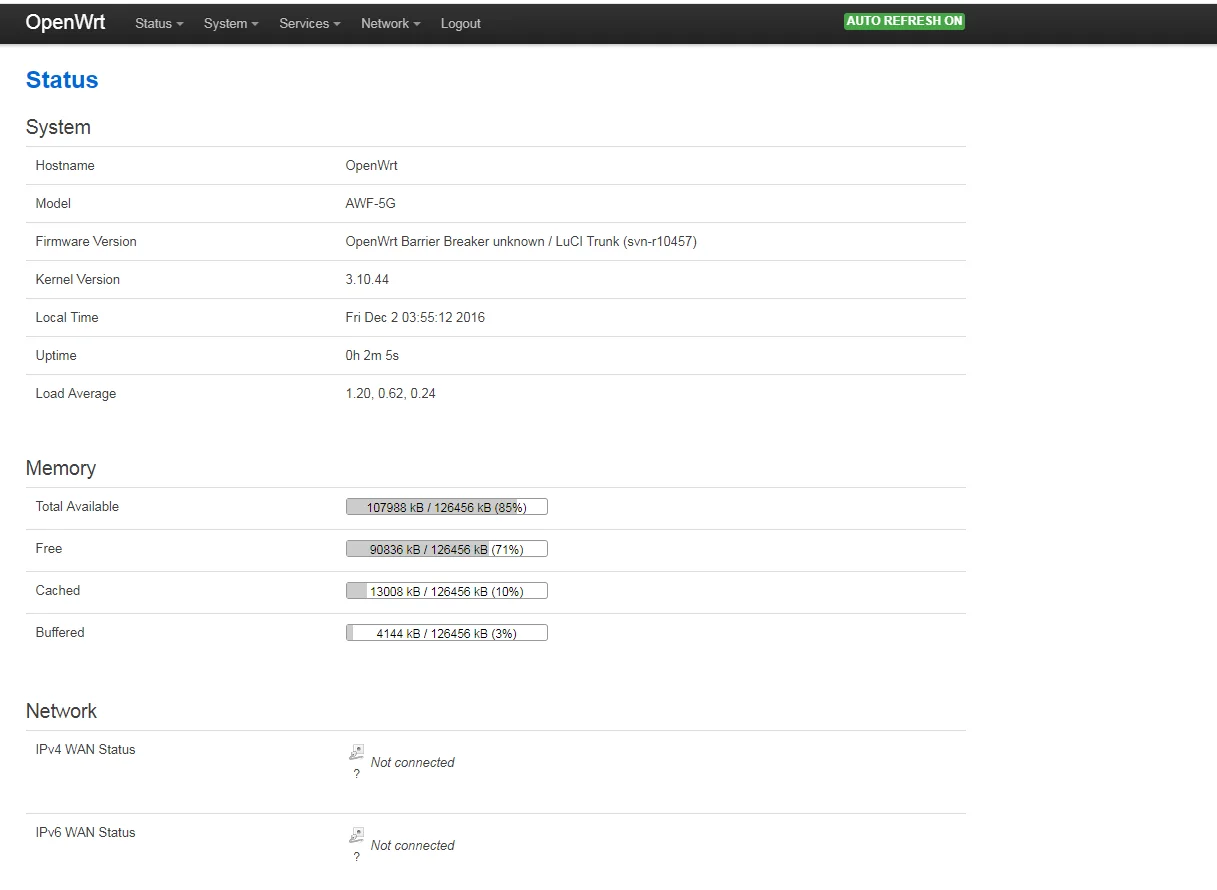Click the Buffered memory progress bar
This screenshot has width=1217, height=890.
(447, 633)
